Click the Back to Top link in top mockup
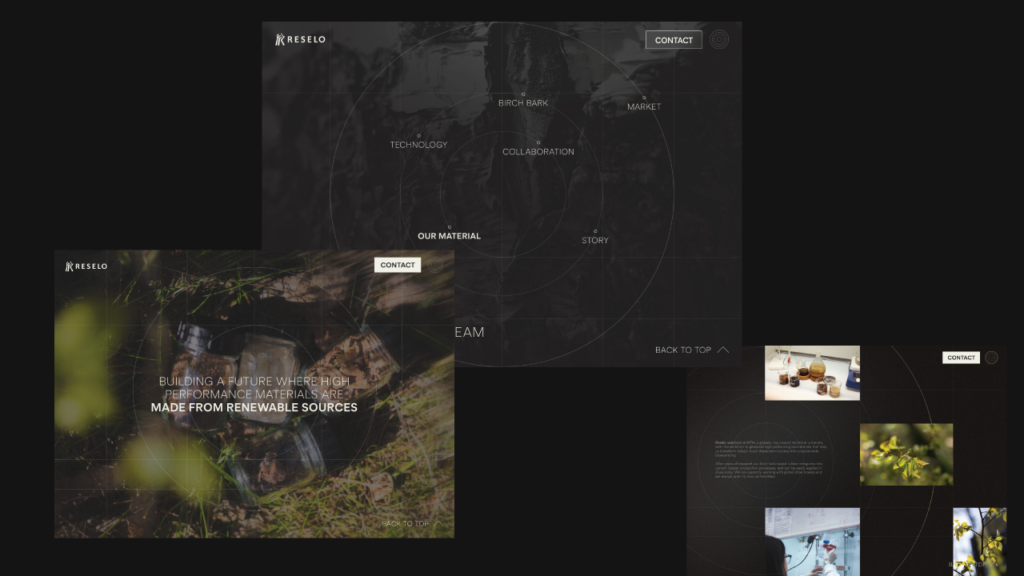The image size is (1024, 576). pyautogui.click(x=683, y=350)
